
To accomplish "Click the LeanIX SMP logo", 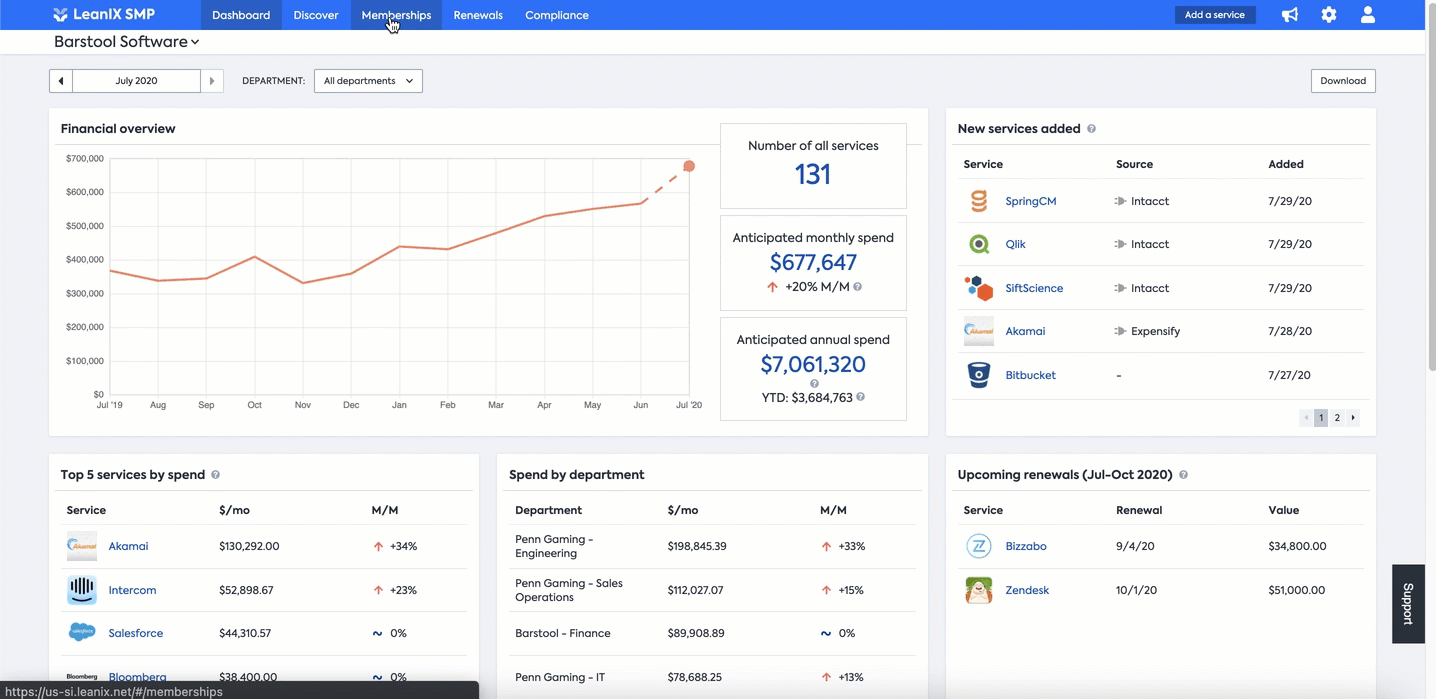I will [104, 15].
